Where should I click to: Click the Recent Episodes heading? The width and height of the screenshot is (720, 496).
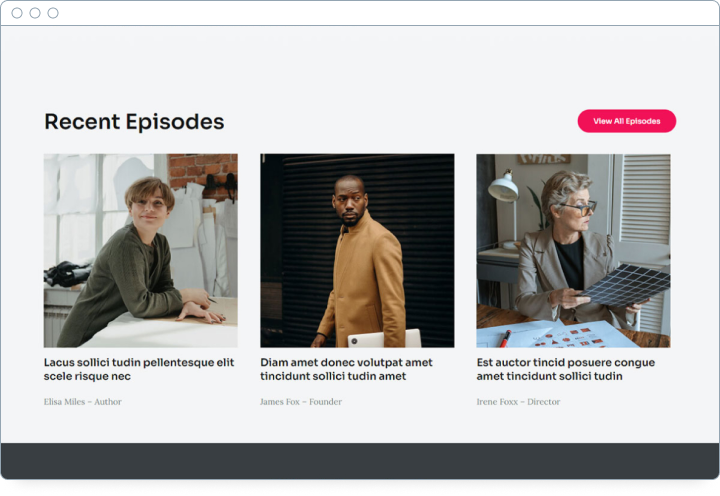[134, 122]
